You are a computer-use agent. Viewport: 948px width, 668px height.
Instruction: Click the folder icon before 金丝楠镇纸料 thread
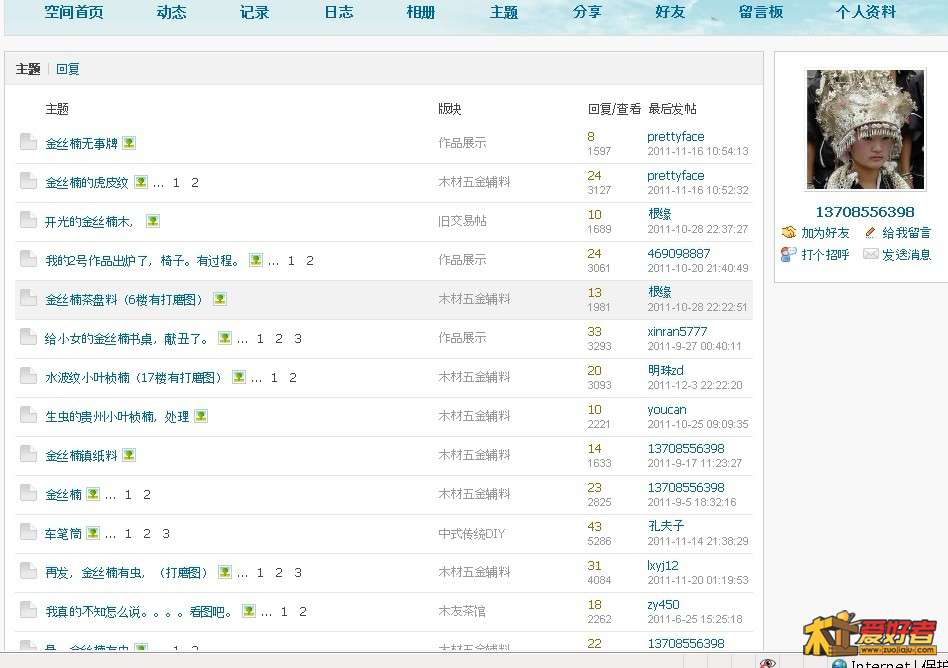(28, 454)
